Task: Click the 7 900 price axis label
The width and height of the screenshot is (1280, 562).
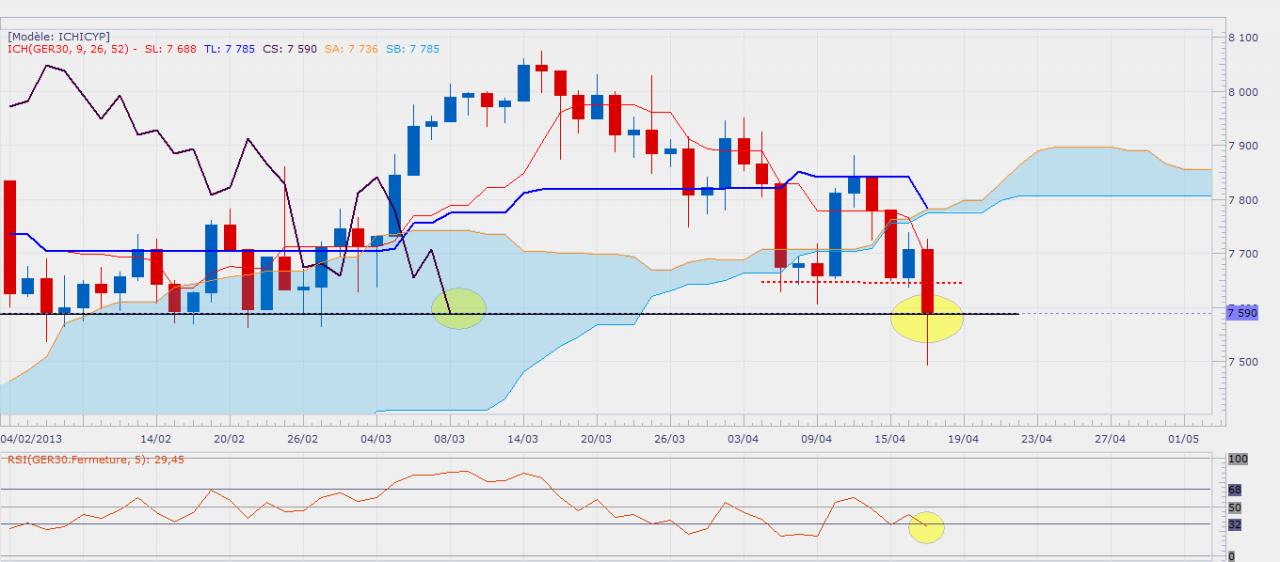Action: (x=1243, y=146)
